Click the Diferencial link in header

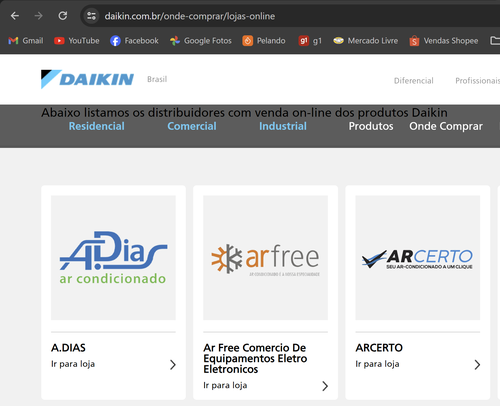point(414,81)
